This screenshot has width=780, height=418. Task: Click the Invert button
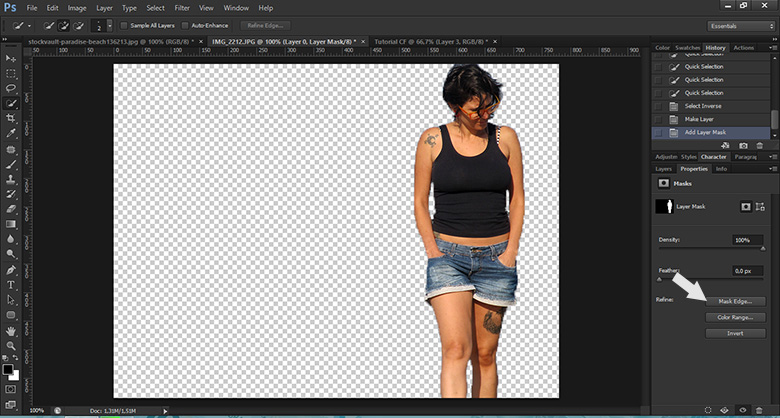(735, 333)
